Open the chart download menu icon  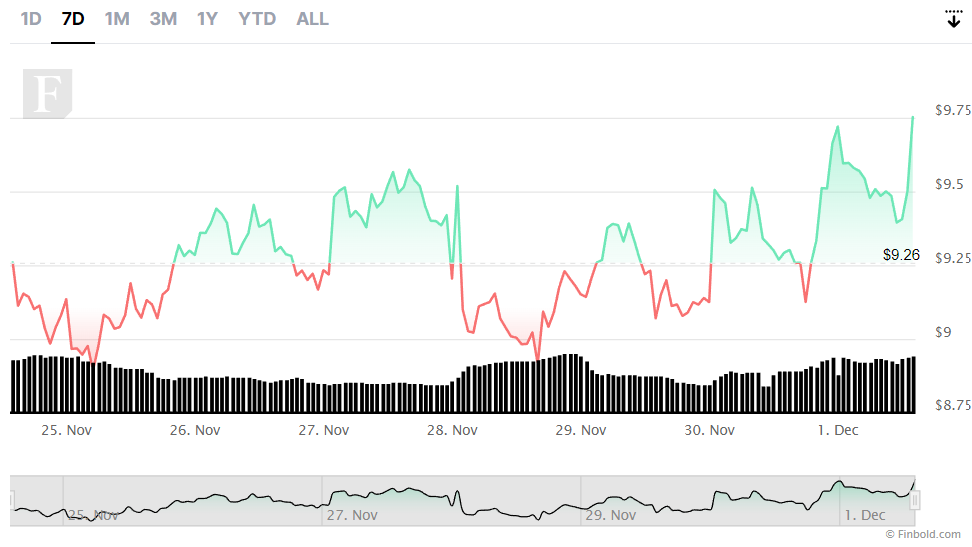click(953, 19)
